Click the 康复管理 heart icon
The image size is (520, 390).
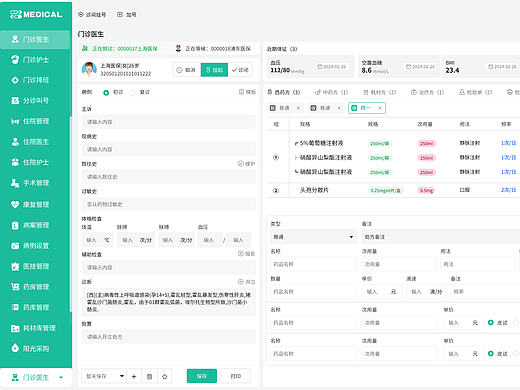tap(15, 204)
